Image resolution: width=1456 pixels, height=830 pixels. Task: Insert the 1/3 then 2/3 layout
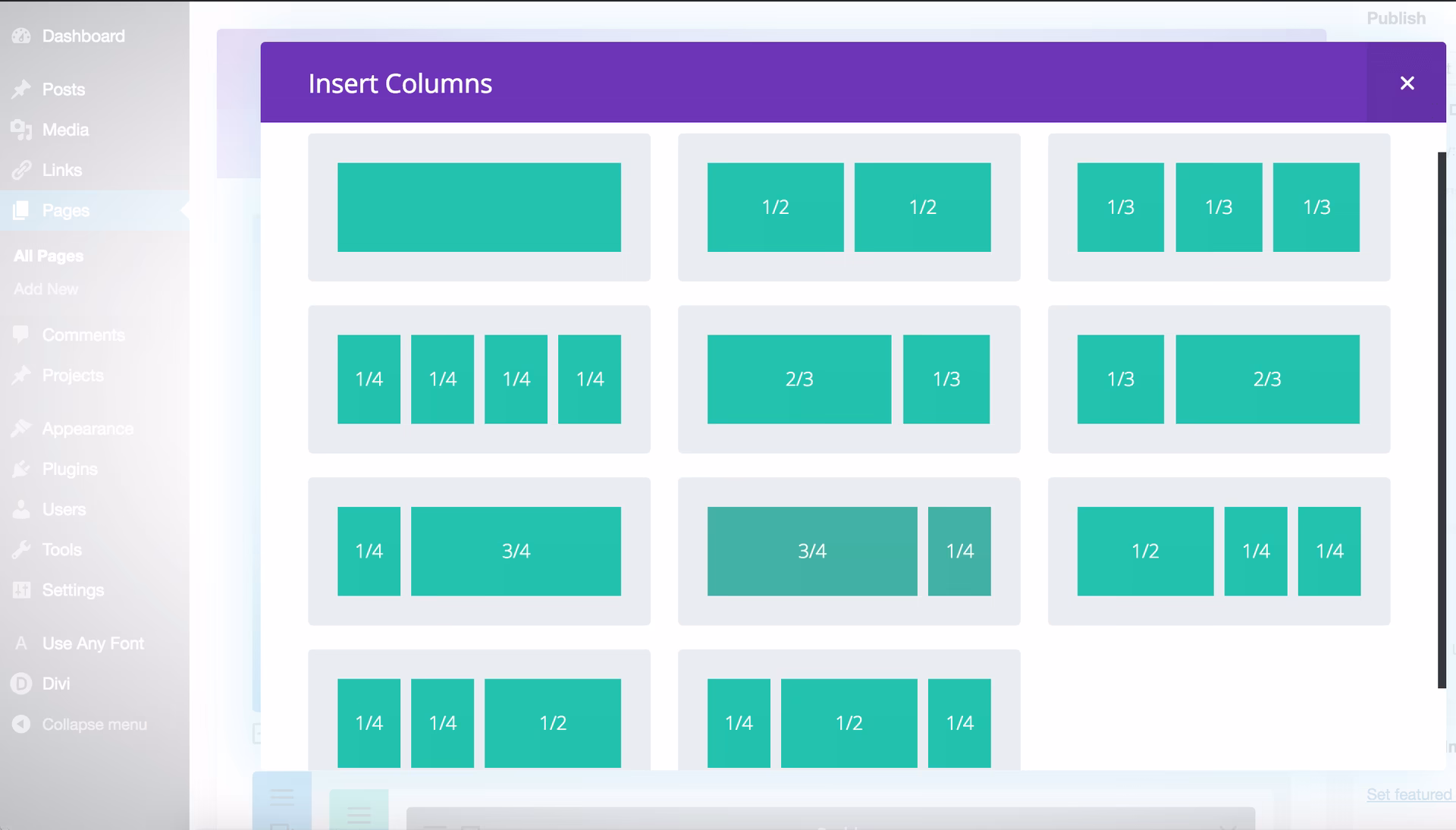[x=1219, y=379]
